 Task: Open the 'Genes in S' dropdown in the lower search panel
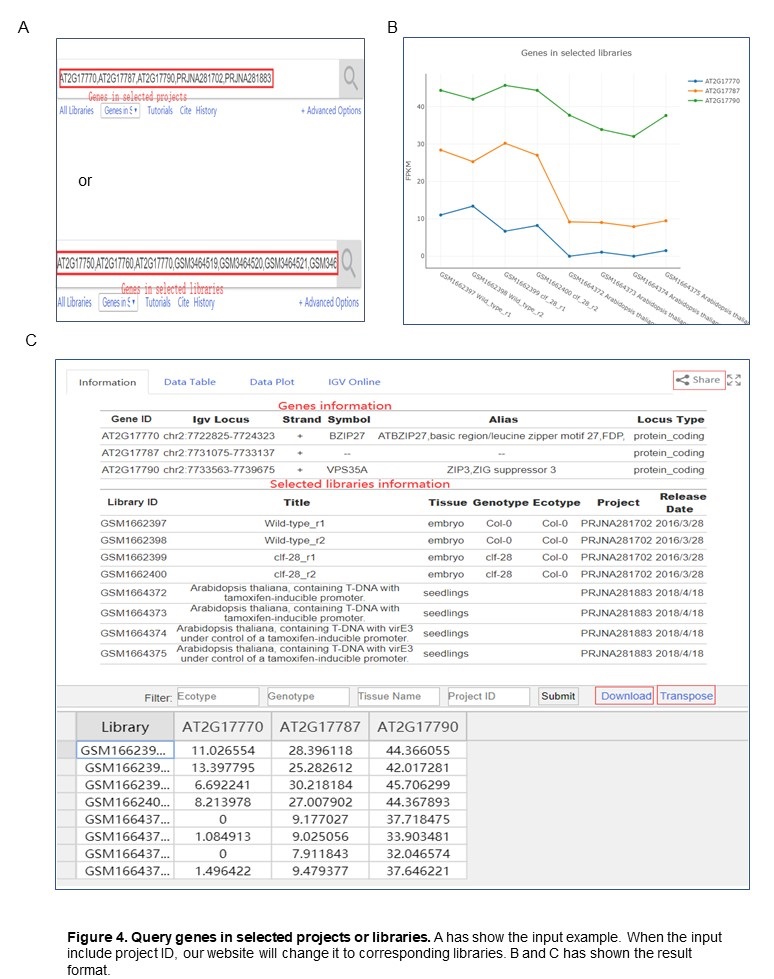click(x=119, y=303)
